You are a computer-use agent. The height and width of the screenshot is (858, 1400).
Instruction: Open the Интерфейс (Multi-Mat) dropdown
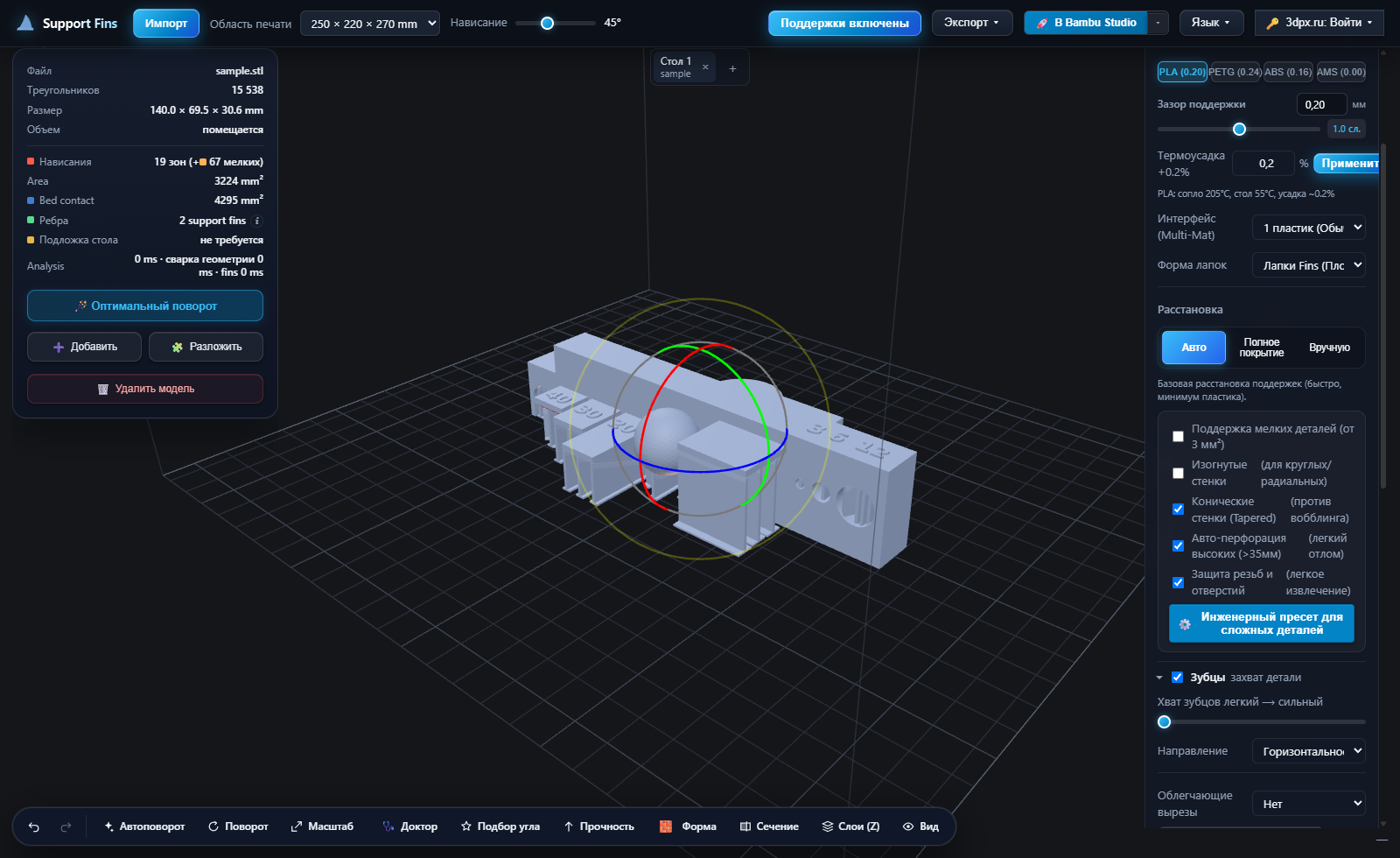tap(1308, 228)
